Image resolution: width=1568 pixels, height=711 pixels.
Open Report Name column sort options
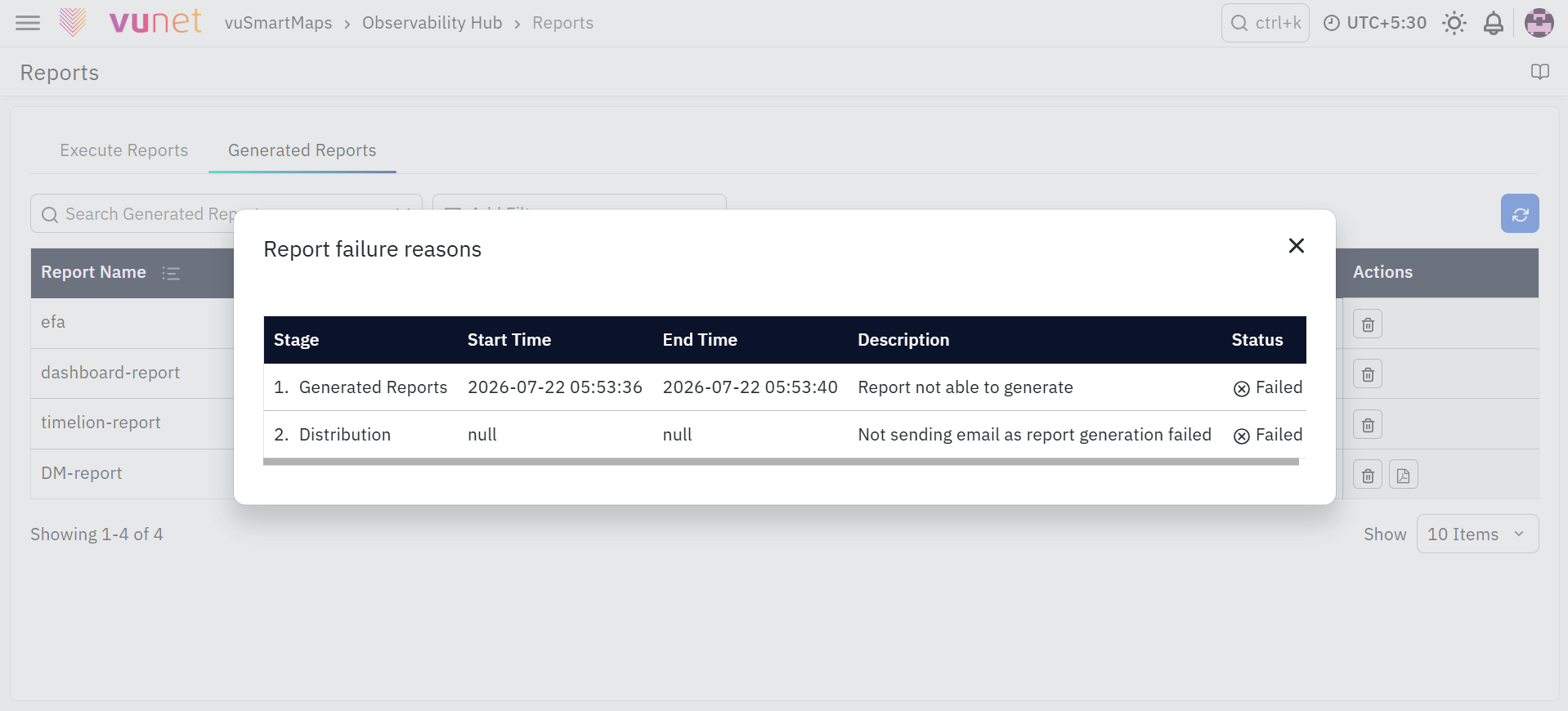(x=171, y=273)
